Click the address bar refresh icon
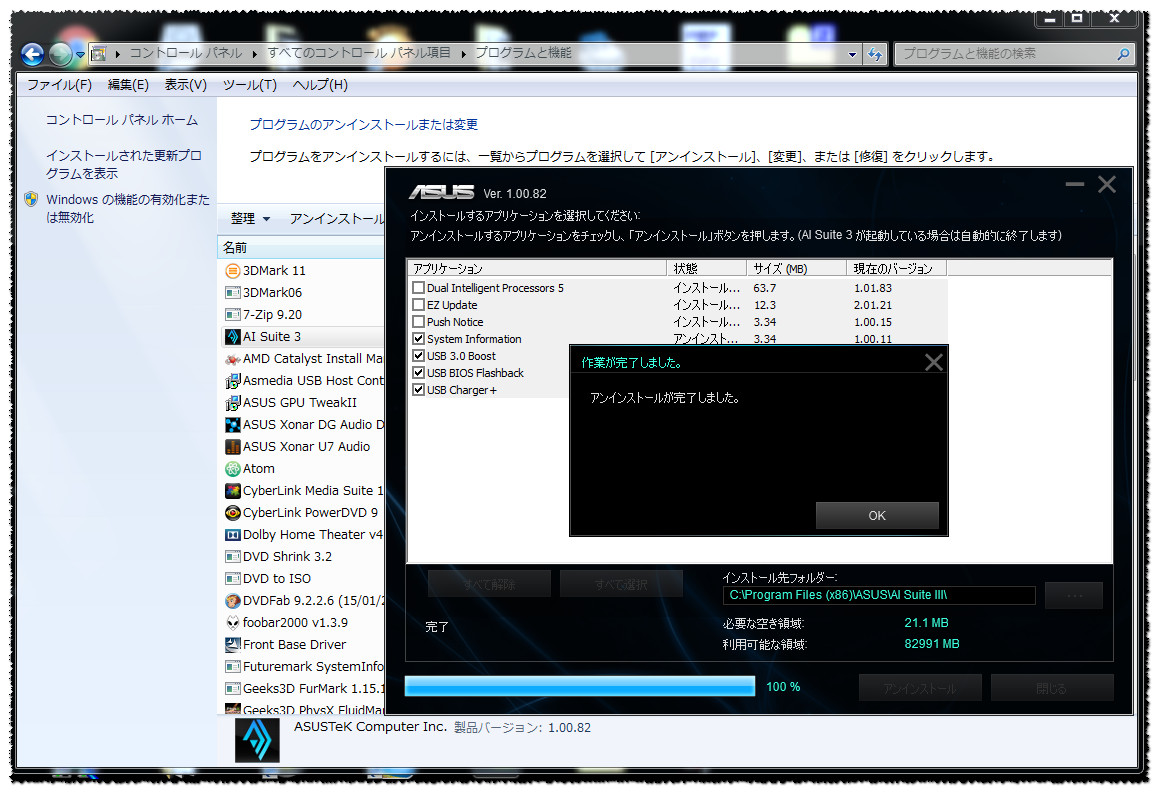 pyautogui.click(x=874, y=54)
